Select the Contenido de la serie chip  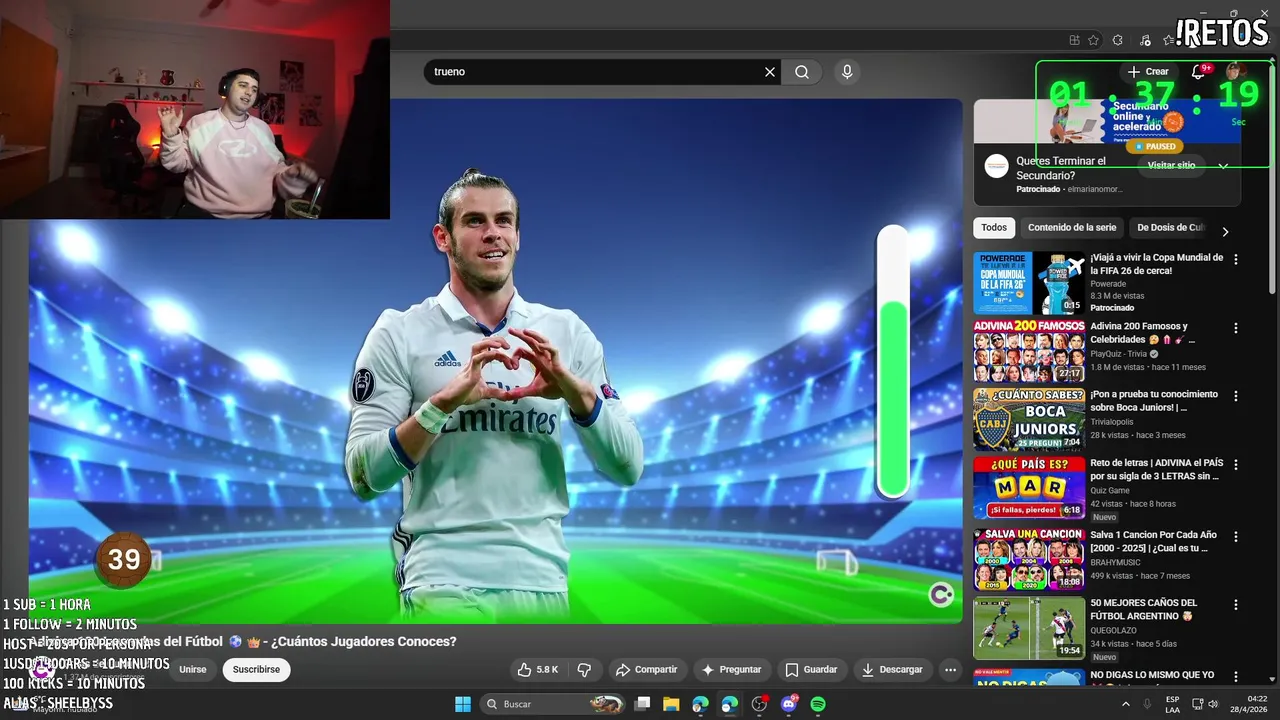click(x=1072, y=228)
